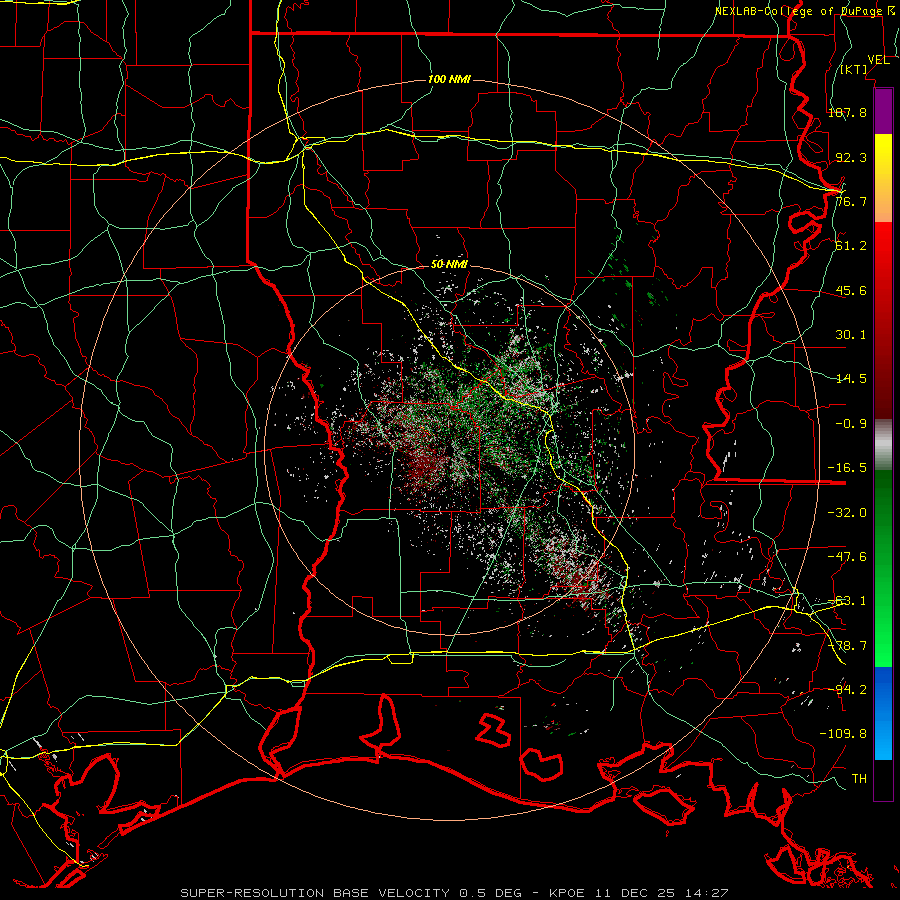Image resolution: width=900 pixels, height=900 pixels.
Task: Click the yellow-orange segment of the color bar
Action: 883,178
